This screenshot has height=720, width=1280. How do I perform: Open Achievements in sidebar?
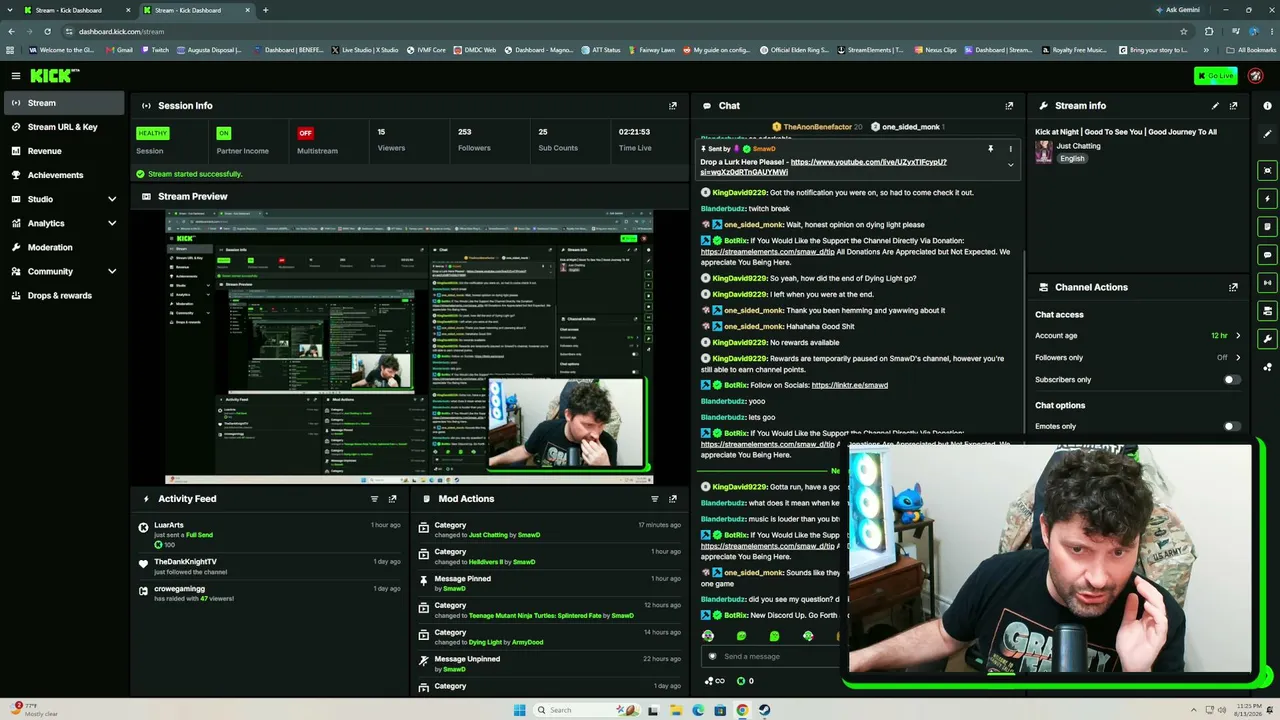64,175
